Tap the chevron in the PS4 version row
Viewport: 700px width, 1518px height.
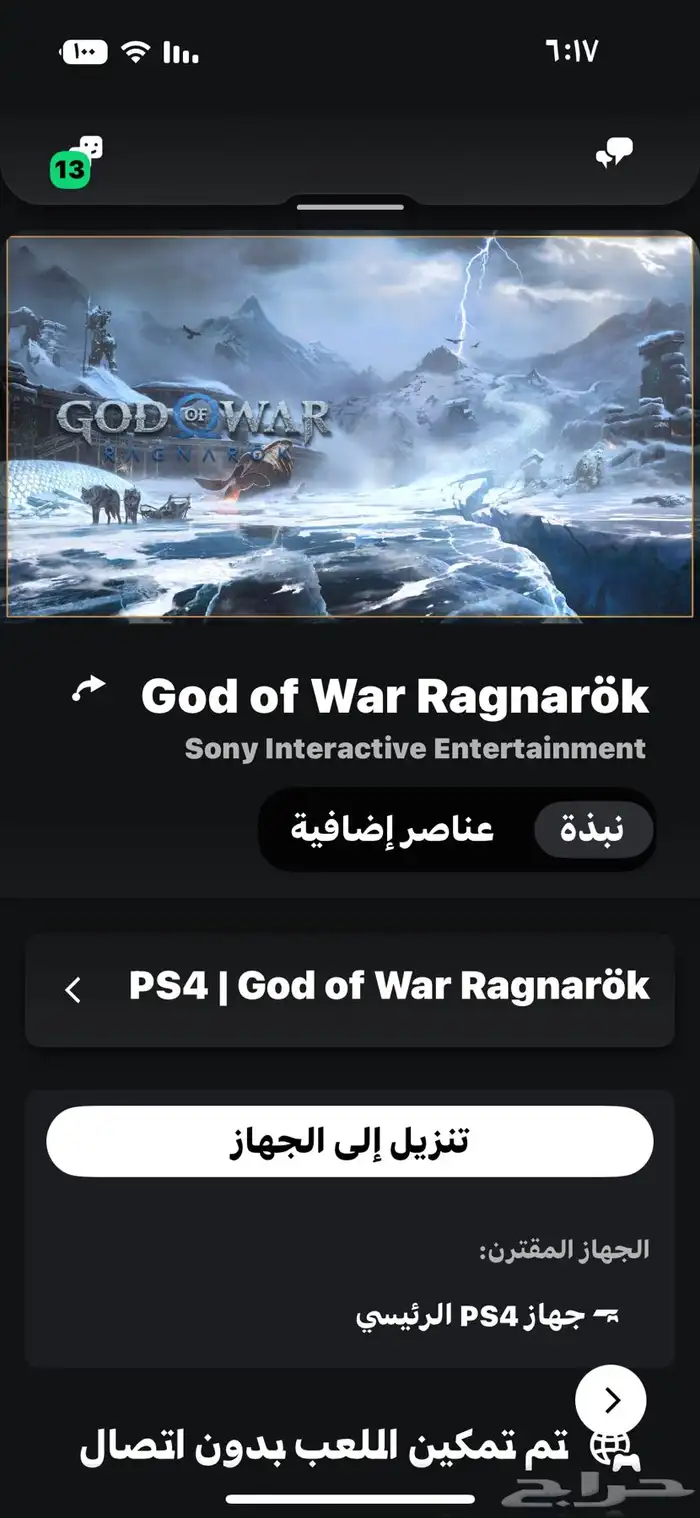coord(73,990)
